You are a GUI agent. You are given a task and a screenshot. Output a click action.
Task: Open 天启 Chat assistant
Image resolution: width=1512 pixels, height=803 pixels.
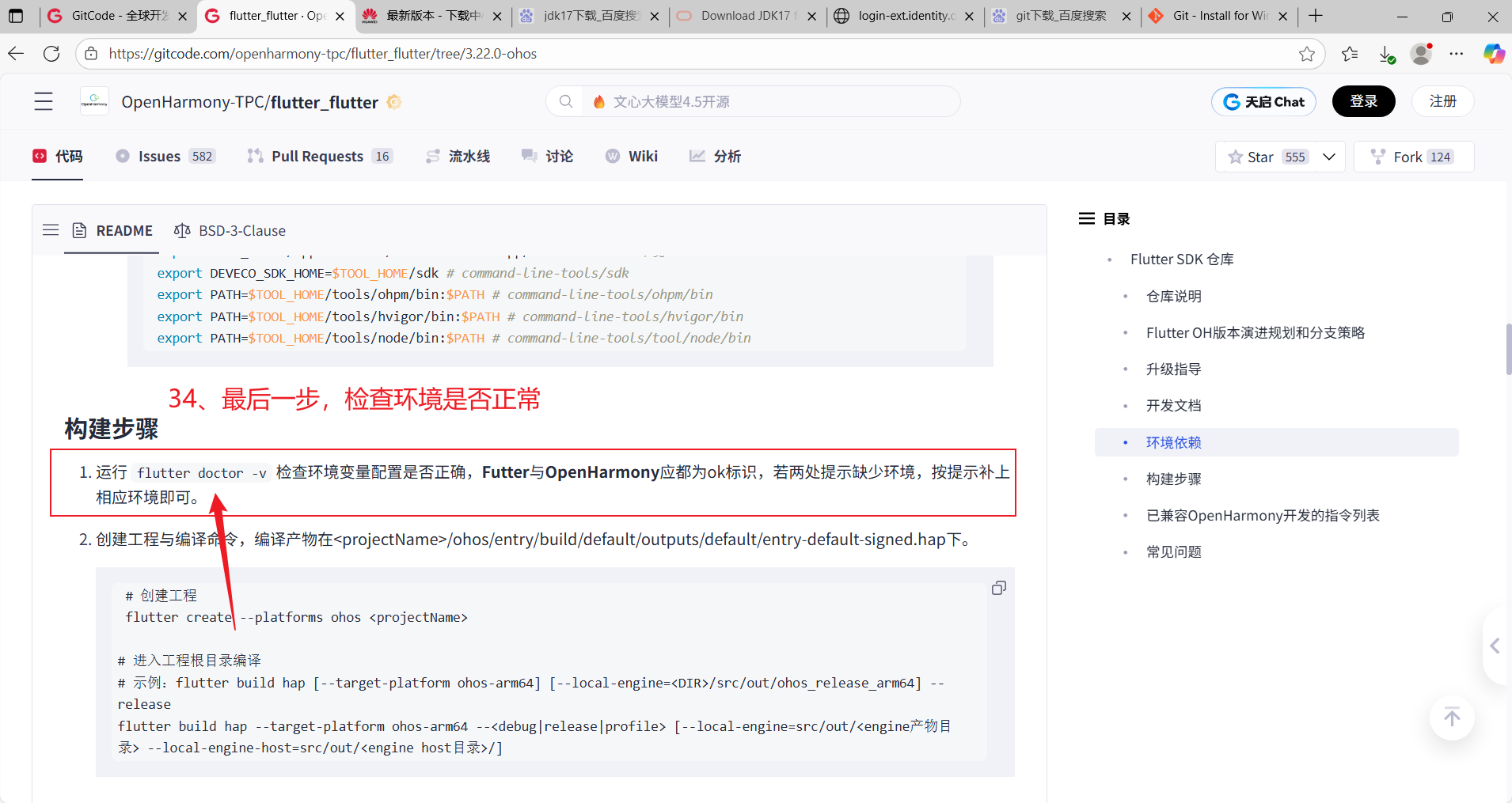click(x=1263, y=101)
